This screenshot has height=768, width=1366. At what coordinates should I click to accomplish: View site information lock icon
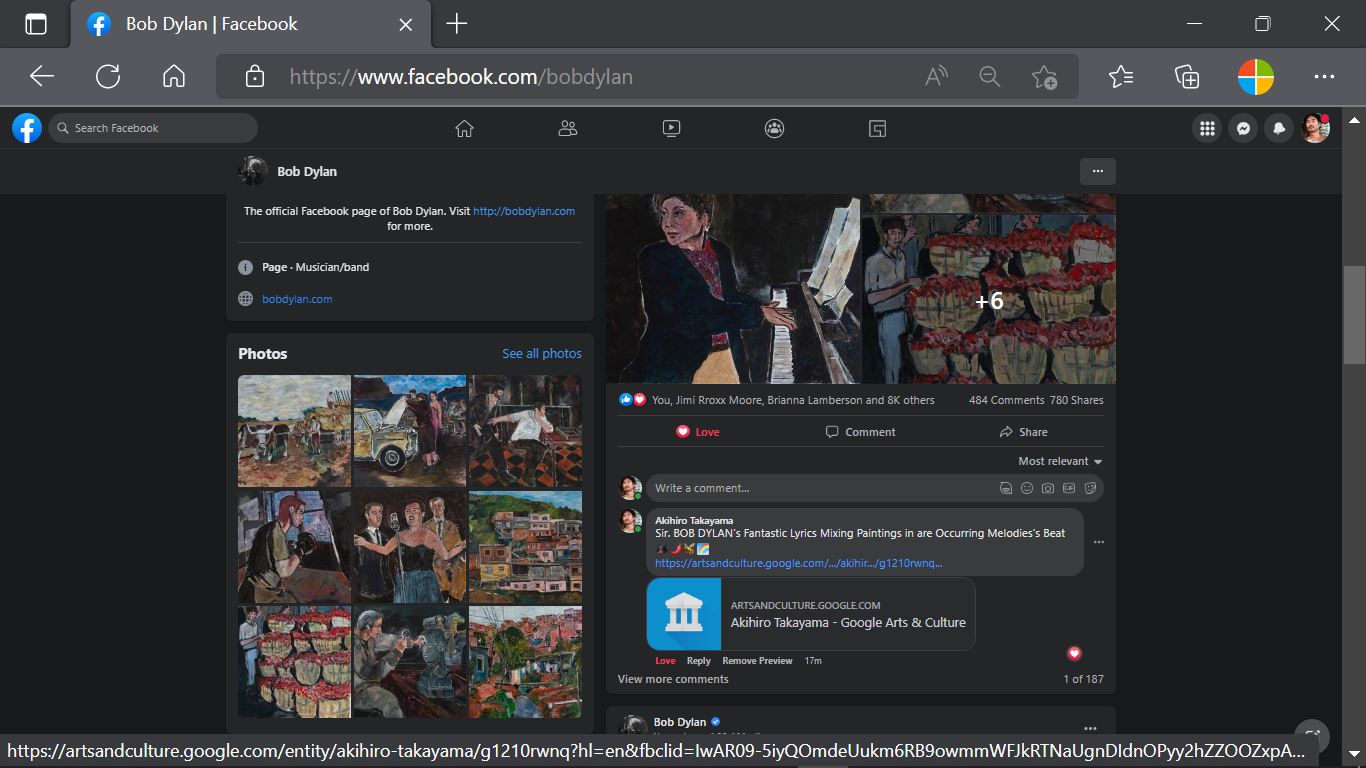(255, 77)
